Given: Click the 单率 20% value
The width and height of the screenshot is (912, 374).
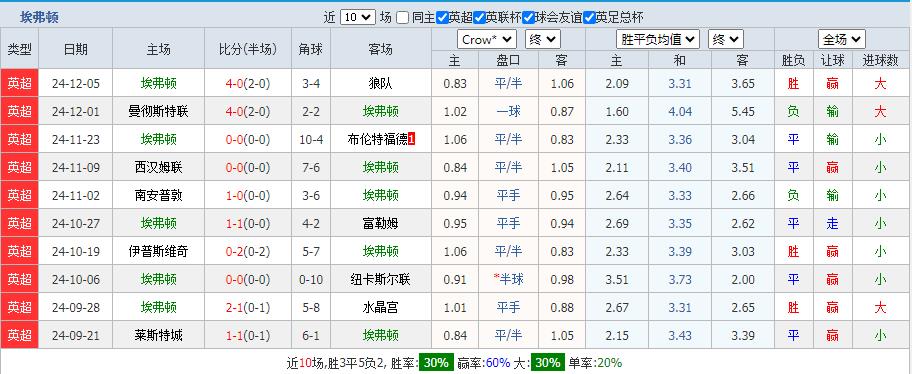Looking at the screenshot, I should point(610,363).
